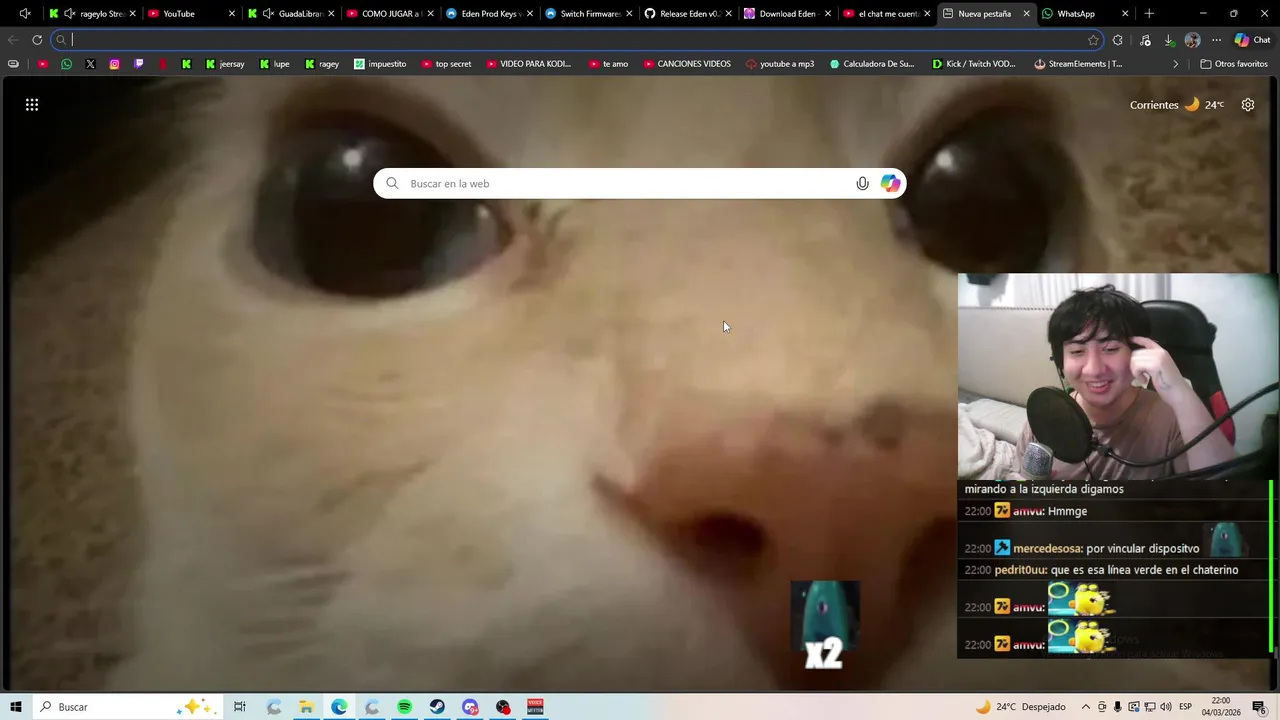Switch to the YouTube tab

(x=190, y=14)
